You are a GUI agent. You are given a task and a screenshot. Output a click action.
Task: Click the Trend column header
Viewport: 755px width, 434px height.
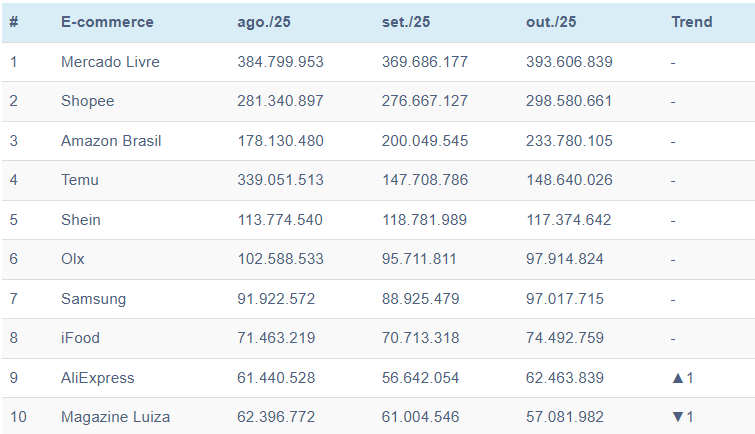click(692, 22)
